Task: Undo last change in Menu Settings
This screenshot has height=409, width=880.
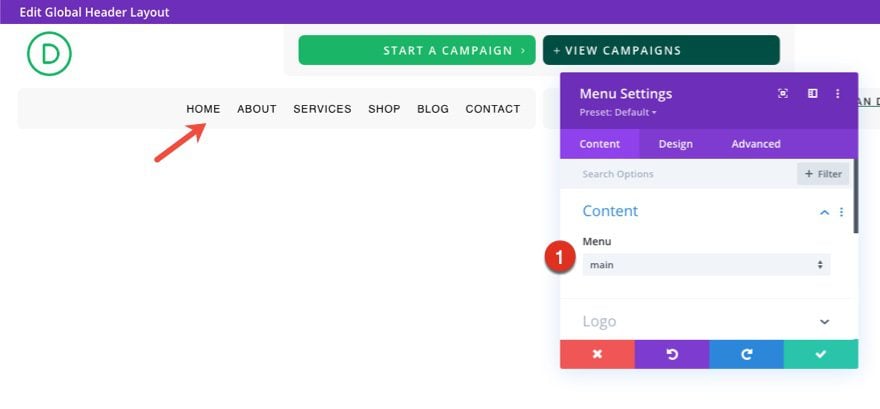Action: coord(672,354)
